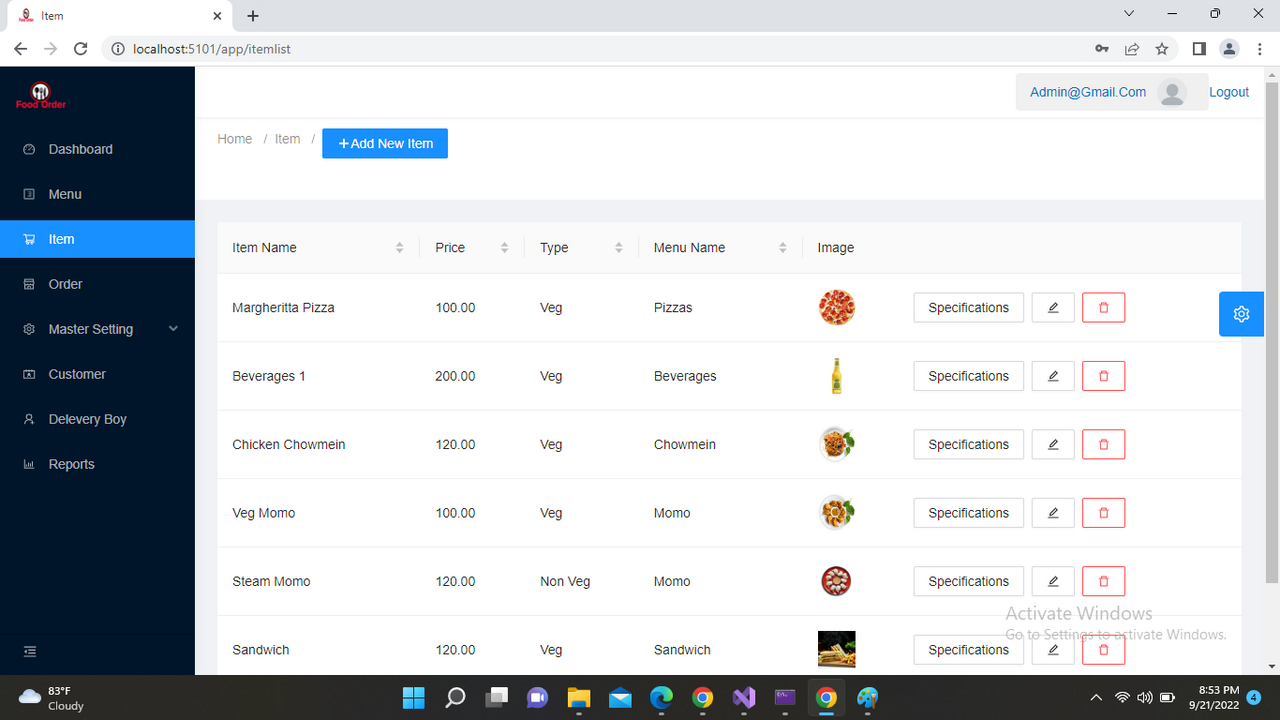Sort table by Menu Name

pyautogui.click(x=782, y=248)
